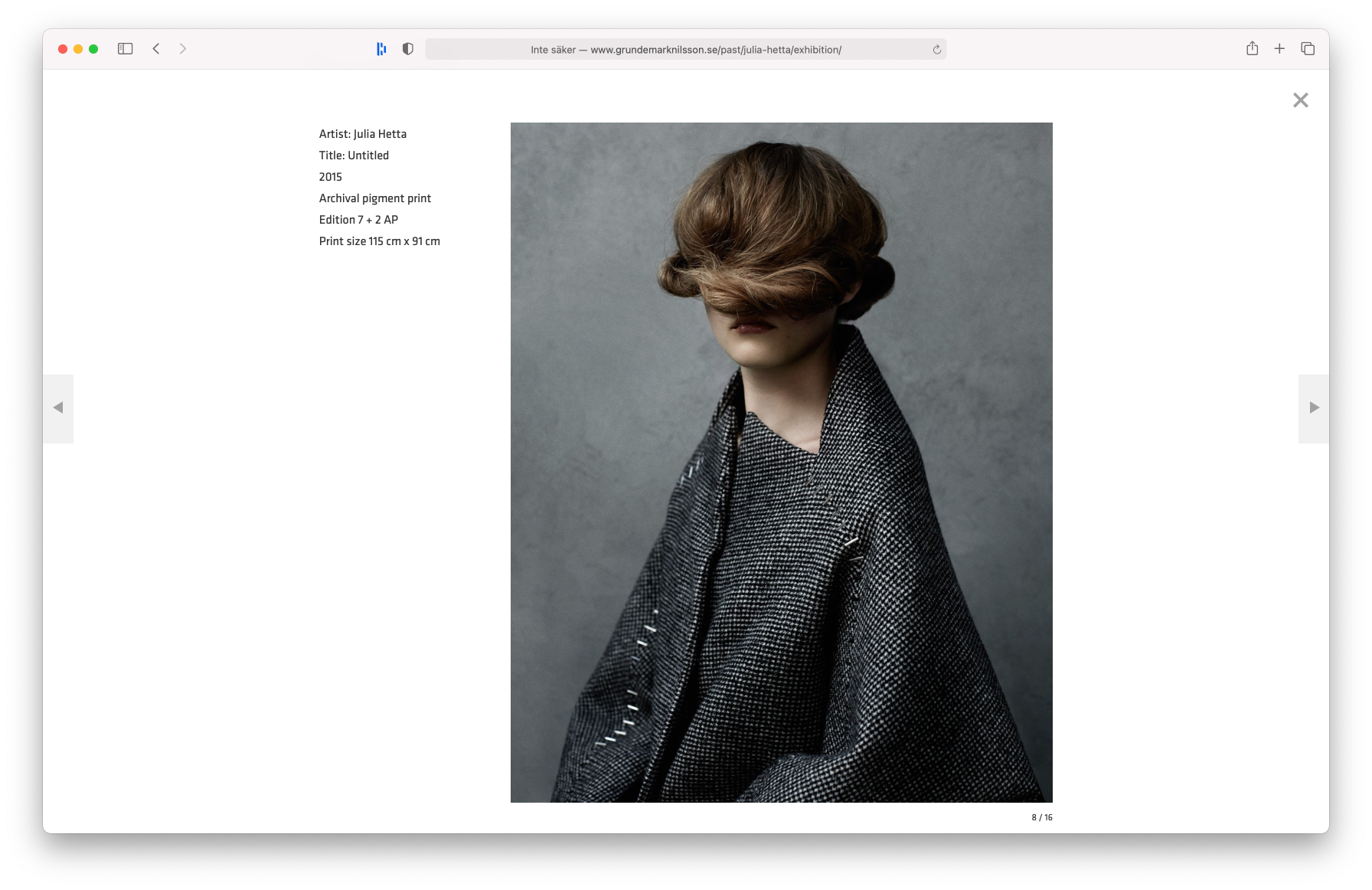Show the previous artwork with left arrow

coord(58,408)
